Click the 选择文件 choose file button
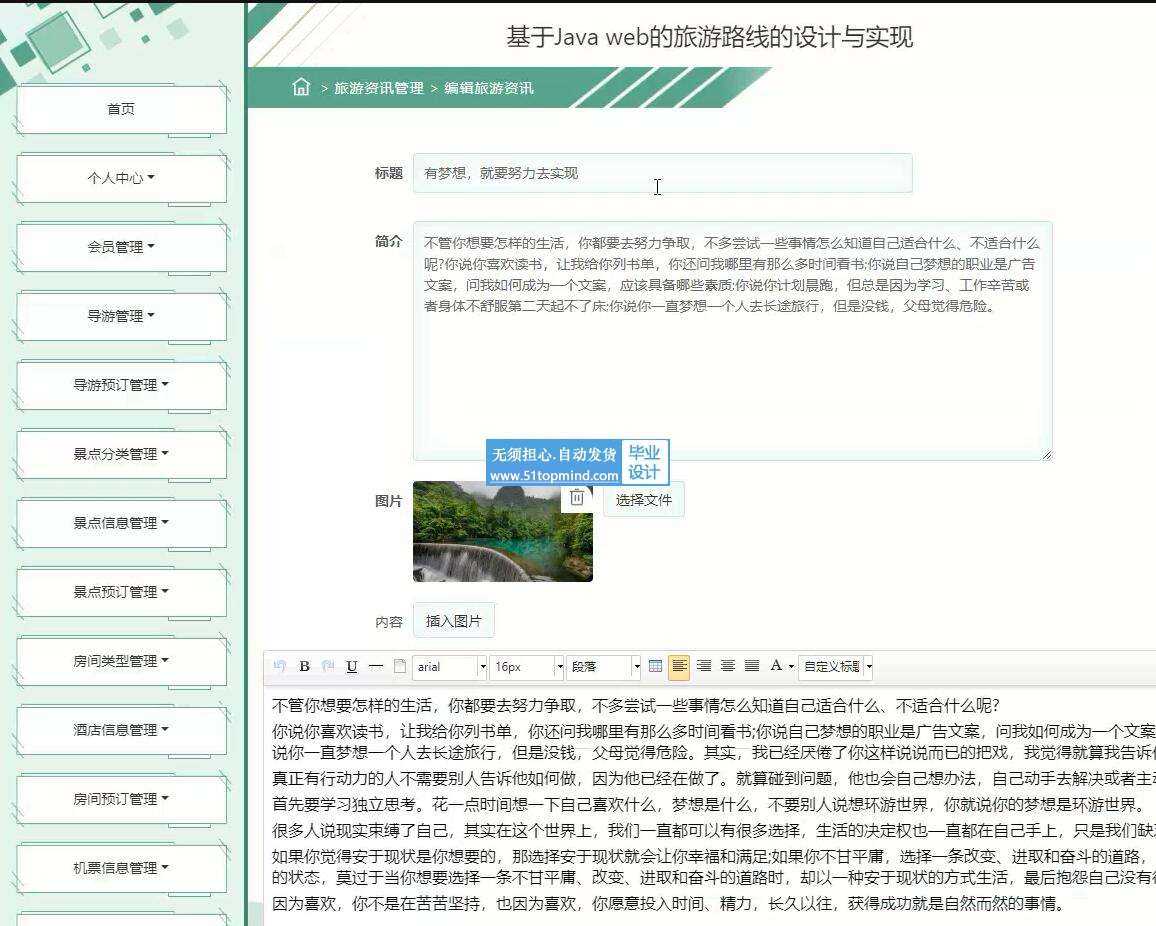The height and width of the screenshot is (926, 1156). point(644,500)
